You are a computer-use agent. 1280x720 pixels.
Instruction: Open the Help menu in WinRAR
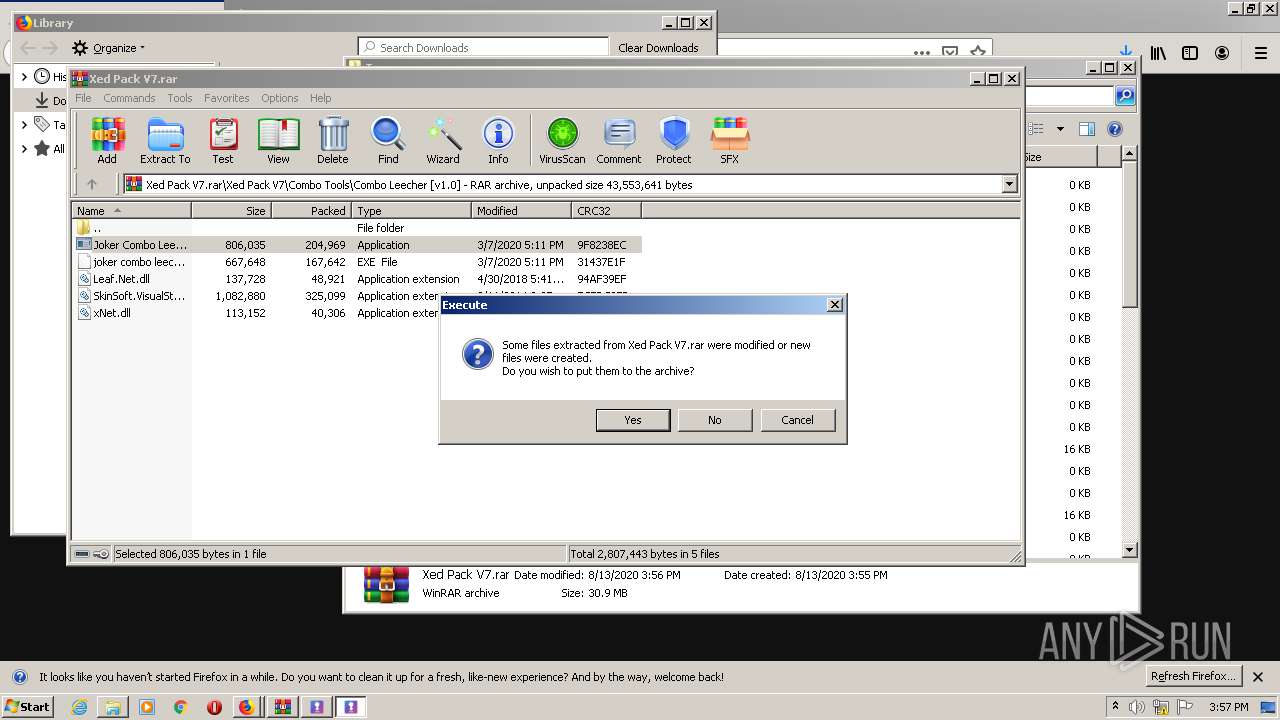pyautogui.click(x=321, y=98)
